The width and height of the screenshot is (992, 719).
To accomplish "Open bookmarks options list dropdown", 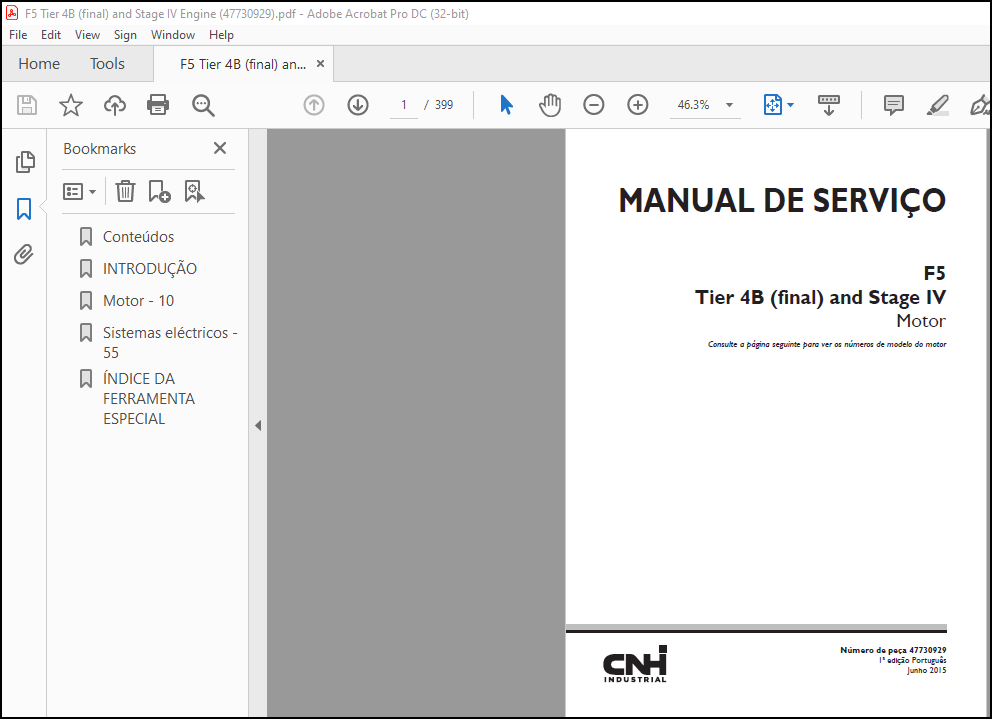I will [80, 191].
